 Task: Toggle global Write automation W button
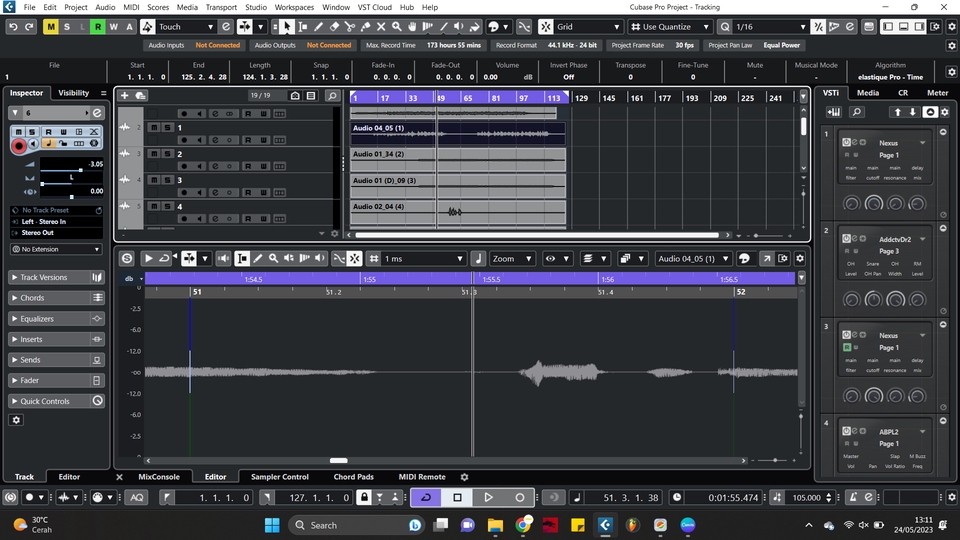(114, 27)
